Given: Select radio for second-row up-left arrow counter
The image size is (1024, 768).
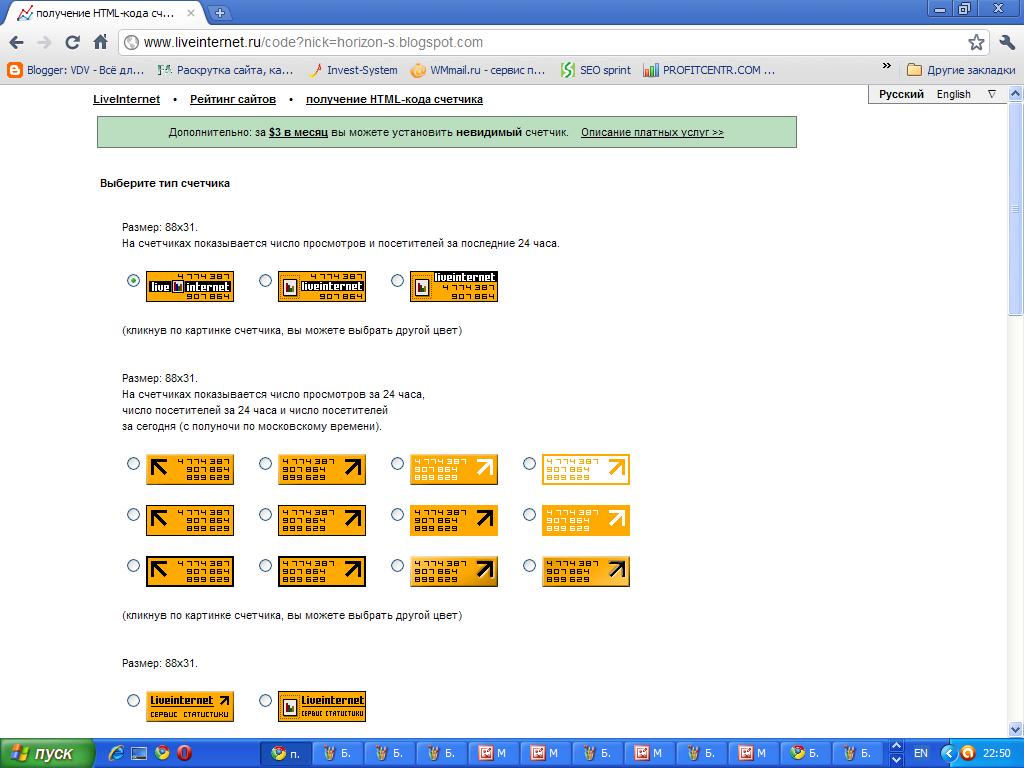Looking at the screenshot, I should pyautogui.click(x=133, y=515).
